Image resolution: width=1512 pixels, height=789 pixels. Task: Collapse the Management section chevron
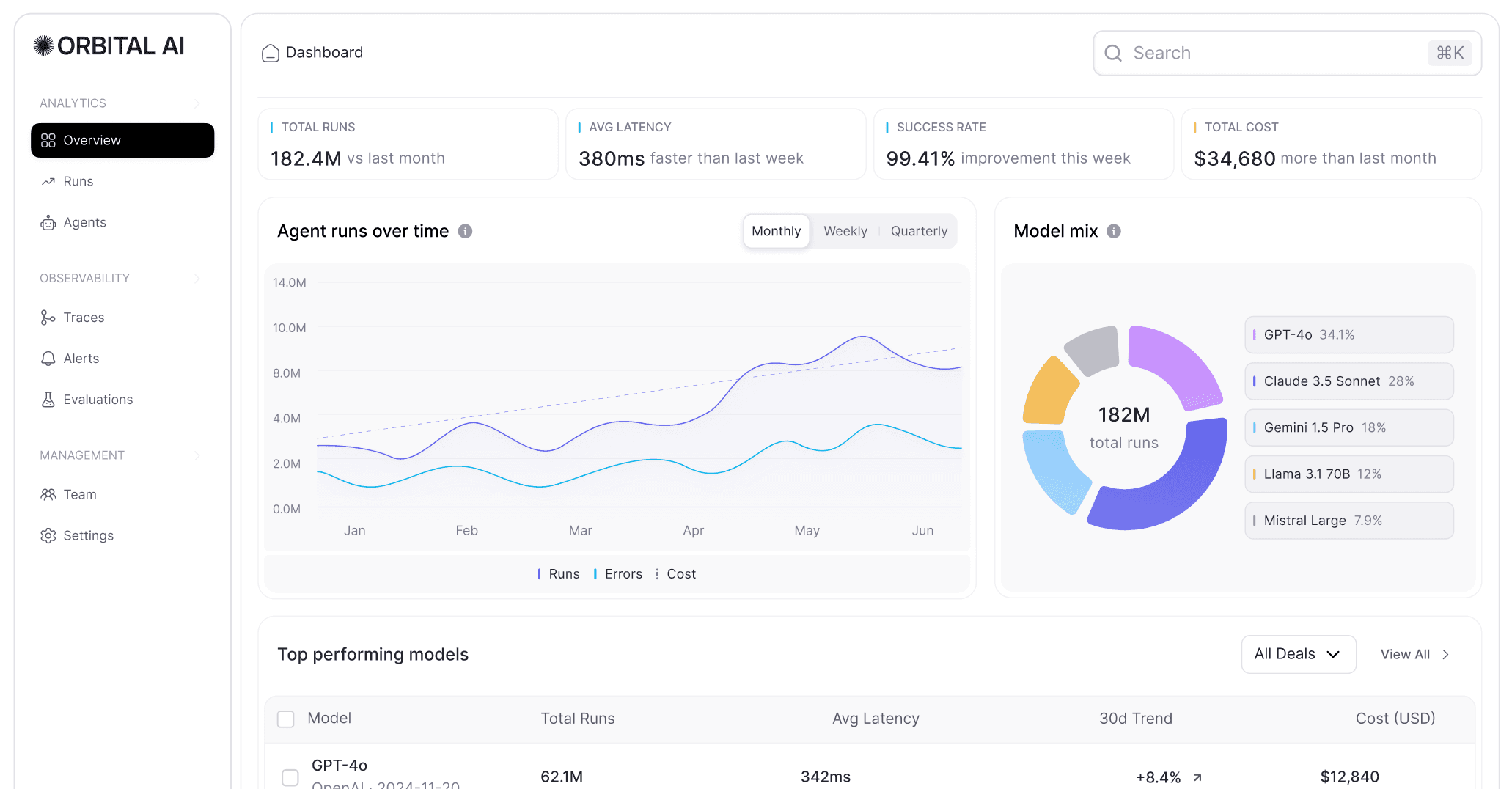(x=197, y=455)
